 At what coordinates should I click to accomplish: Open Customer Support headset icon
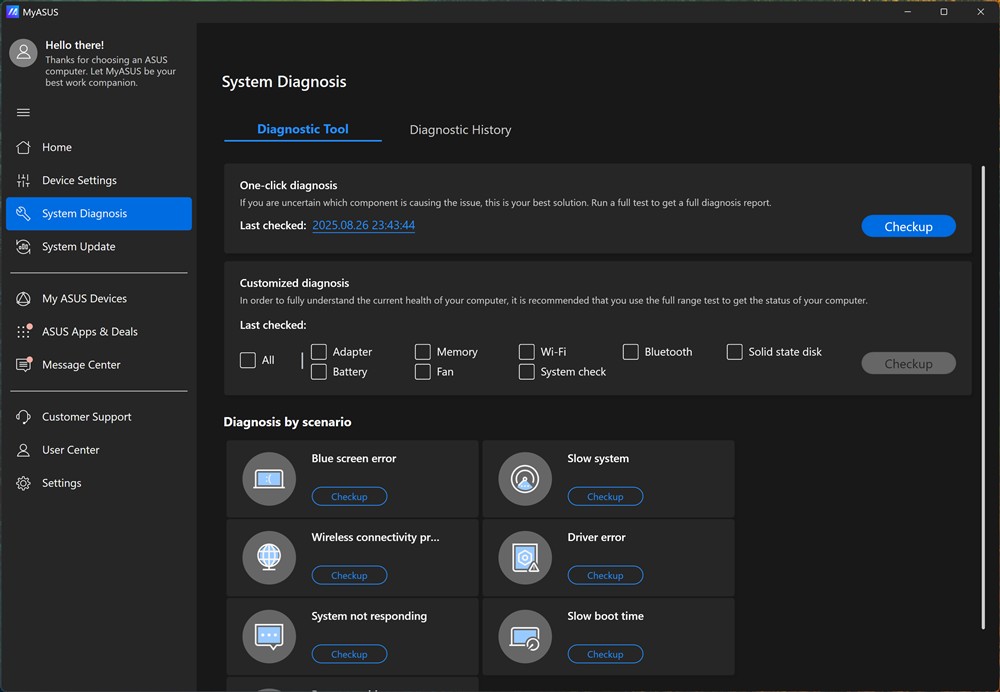point(24,417)
